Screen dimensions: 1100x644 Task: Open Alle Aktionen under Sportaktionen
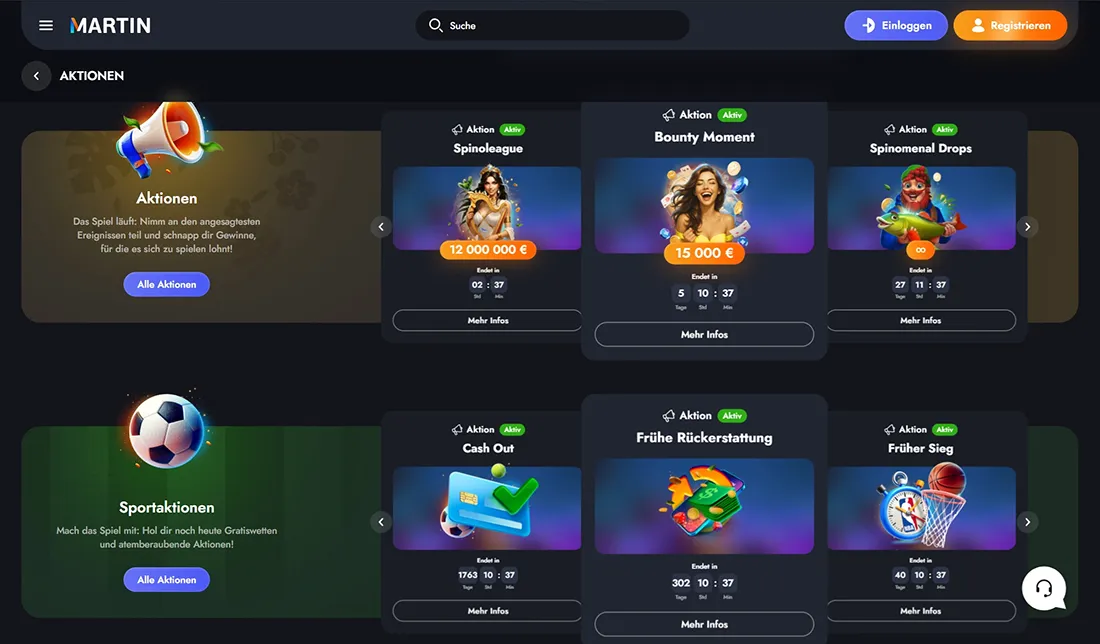(x=167, y=579)
